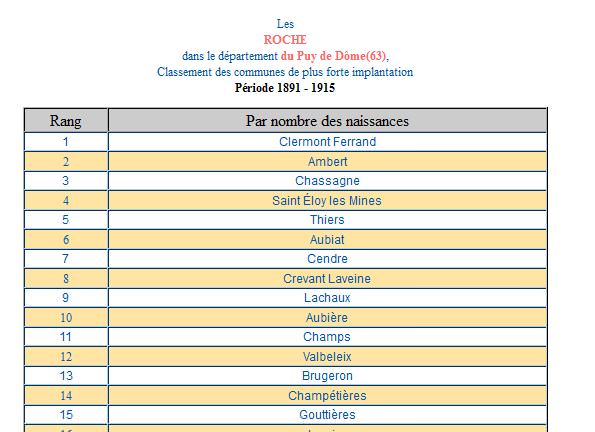Select the Champs commune entry

(x=327, y=337)
